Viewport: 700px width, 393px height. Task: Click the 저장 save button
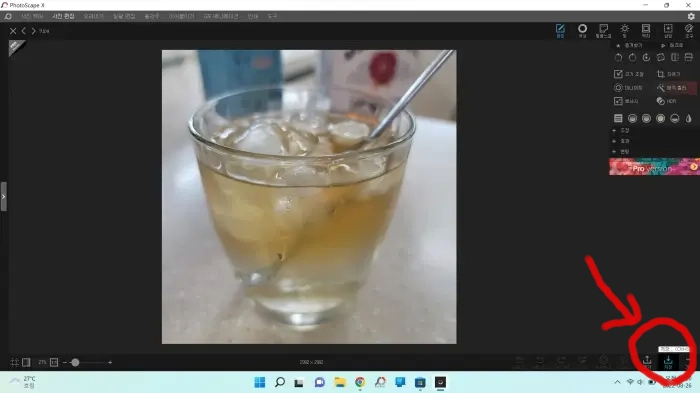[x=668, y=362]
